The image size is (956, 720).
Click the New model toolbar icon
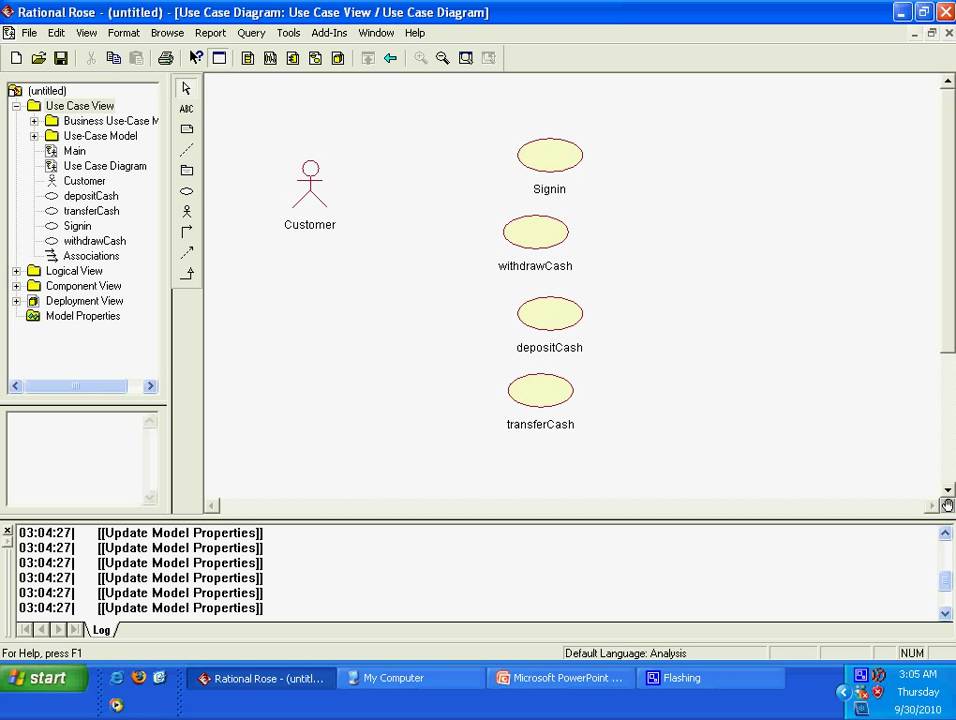coord(16,58)
